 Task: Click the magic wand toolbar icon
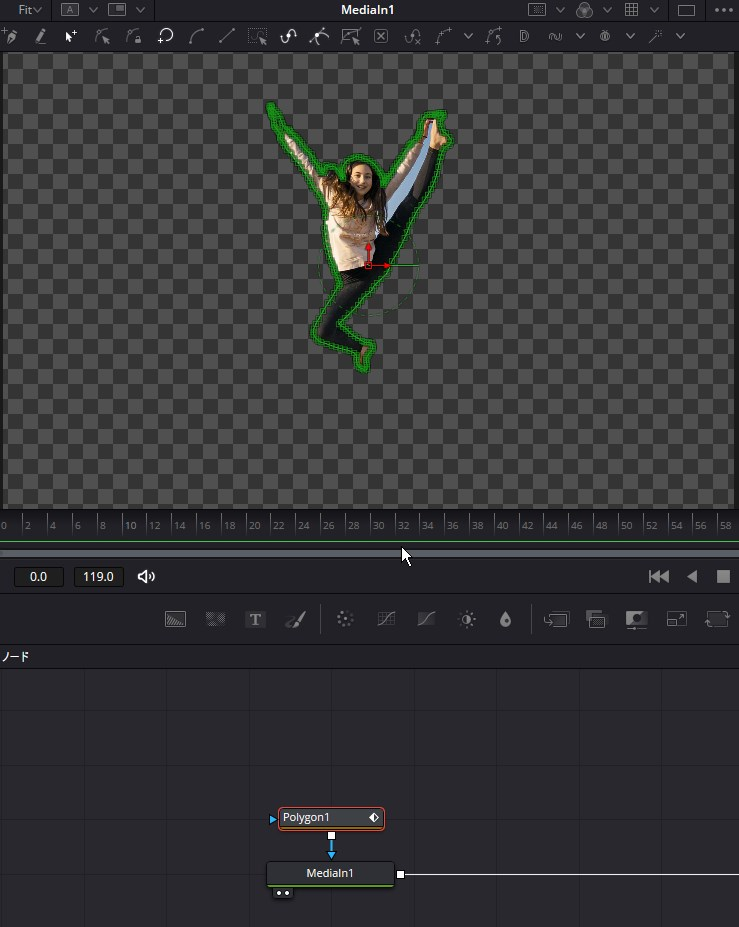coord(655,36)
